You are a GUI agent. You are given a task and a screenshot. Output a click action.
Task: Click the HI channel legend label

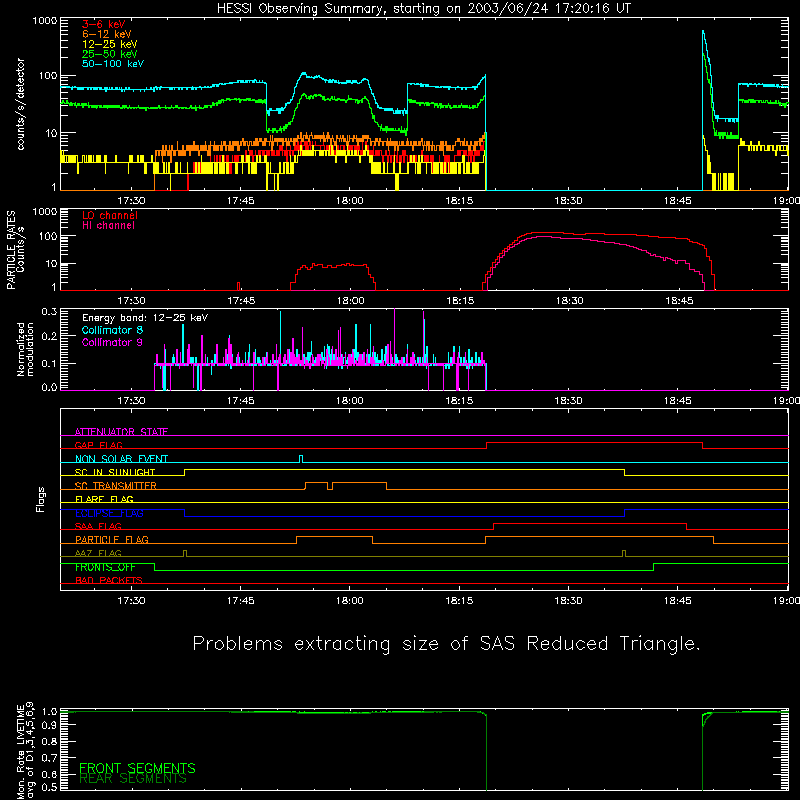tap(108, 225)
